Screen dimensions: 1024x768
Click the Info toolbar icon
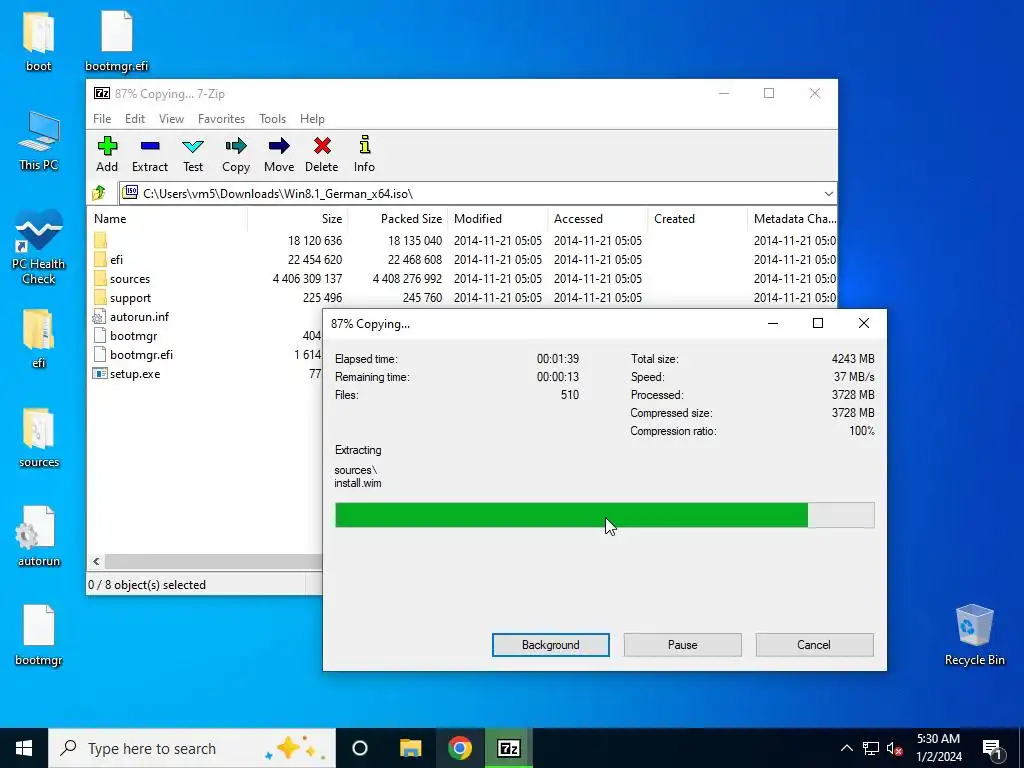click(x=364, y=154)
